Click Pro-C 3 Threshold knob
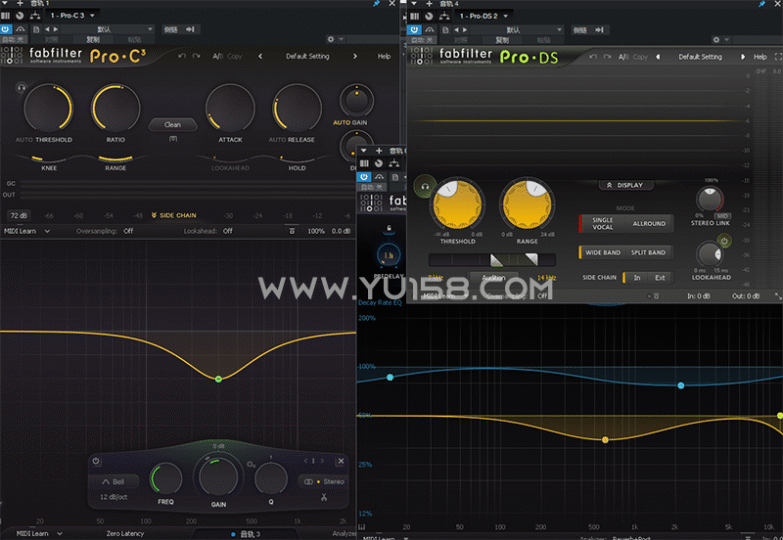Screen dimensions: 783x540 [x=48, y=107]
